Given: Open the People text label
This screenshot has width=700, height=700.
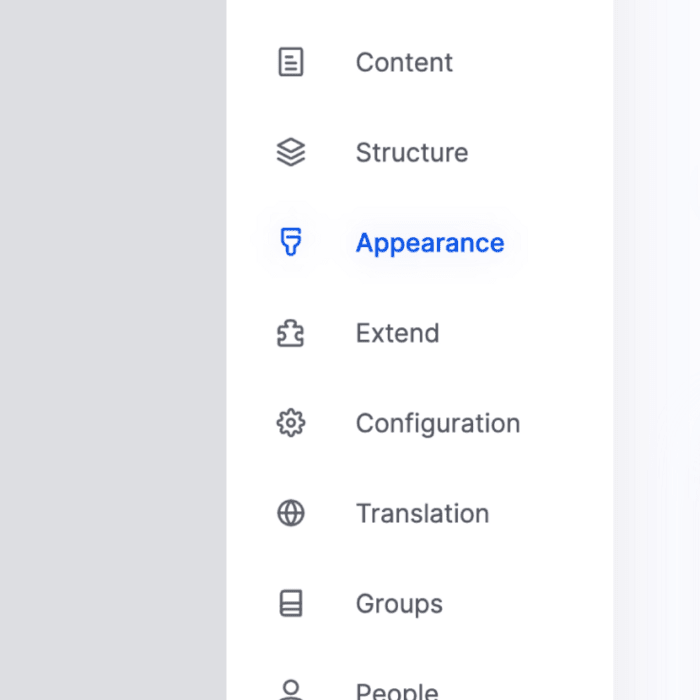Looking at the screenshot, I should (397, 691).
